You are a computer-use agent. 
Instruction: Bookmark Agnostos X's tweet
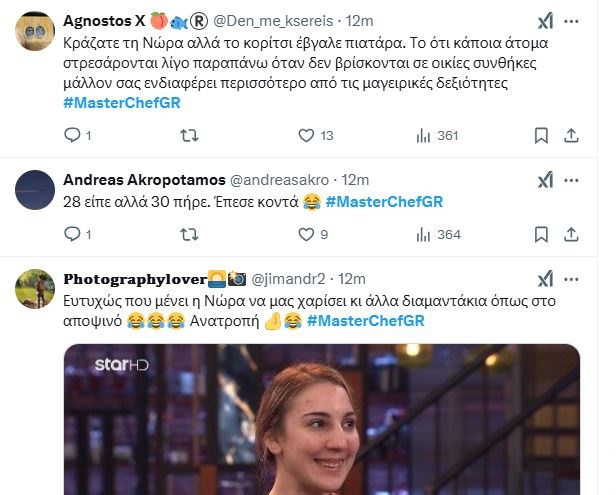tap(541, 135)
